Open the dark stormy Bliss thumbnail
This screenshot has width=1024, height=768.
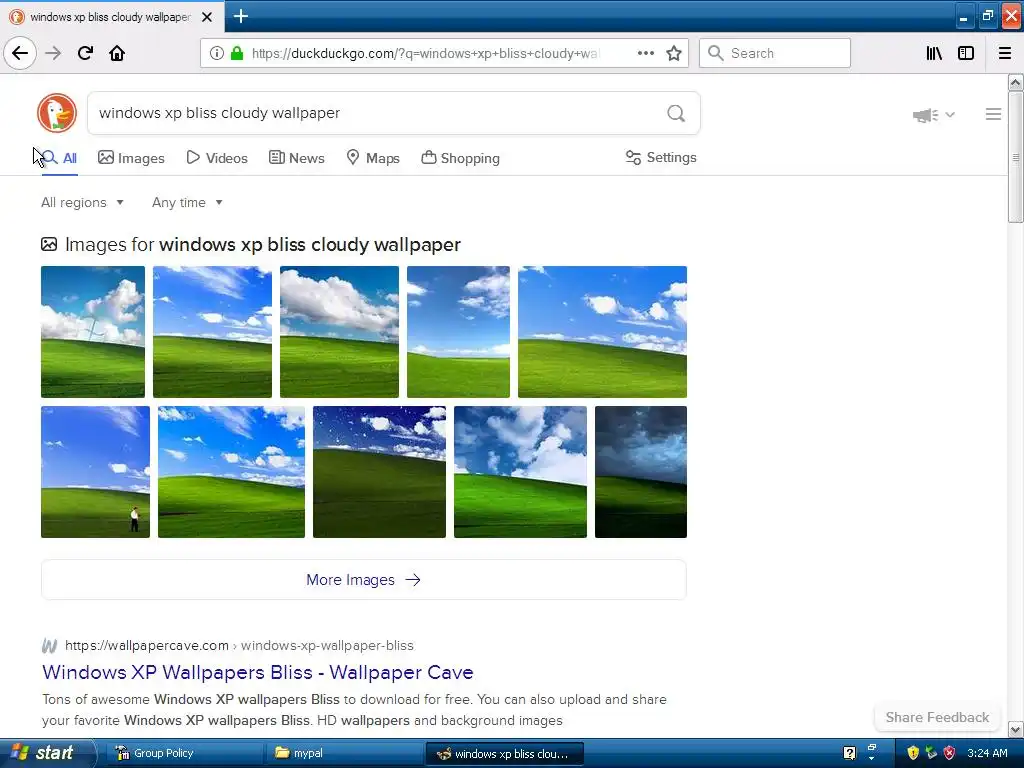pyautogui.click(x=641, y=472)
